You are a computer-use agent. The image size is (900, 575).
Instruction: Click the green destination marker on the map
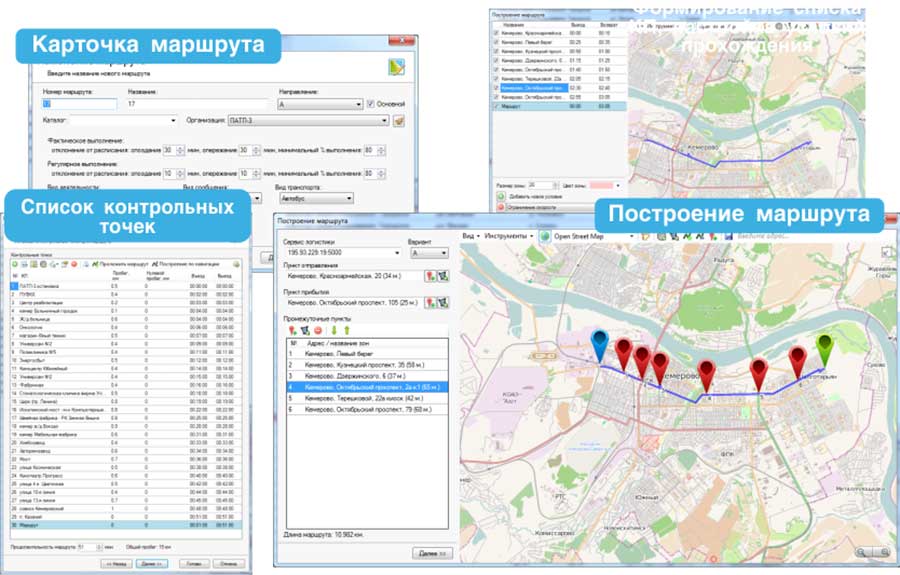[x=824, y=348]
